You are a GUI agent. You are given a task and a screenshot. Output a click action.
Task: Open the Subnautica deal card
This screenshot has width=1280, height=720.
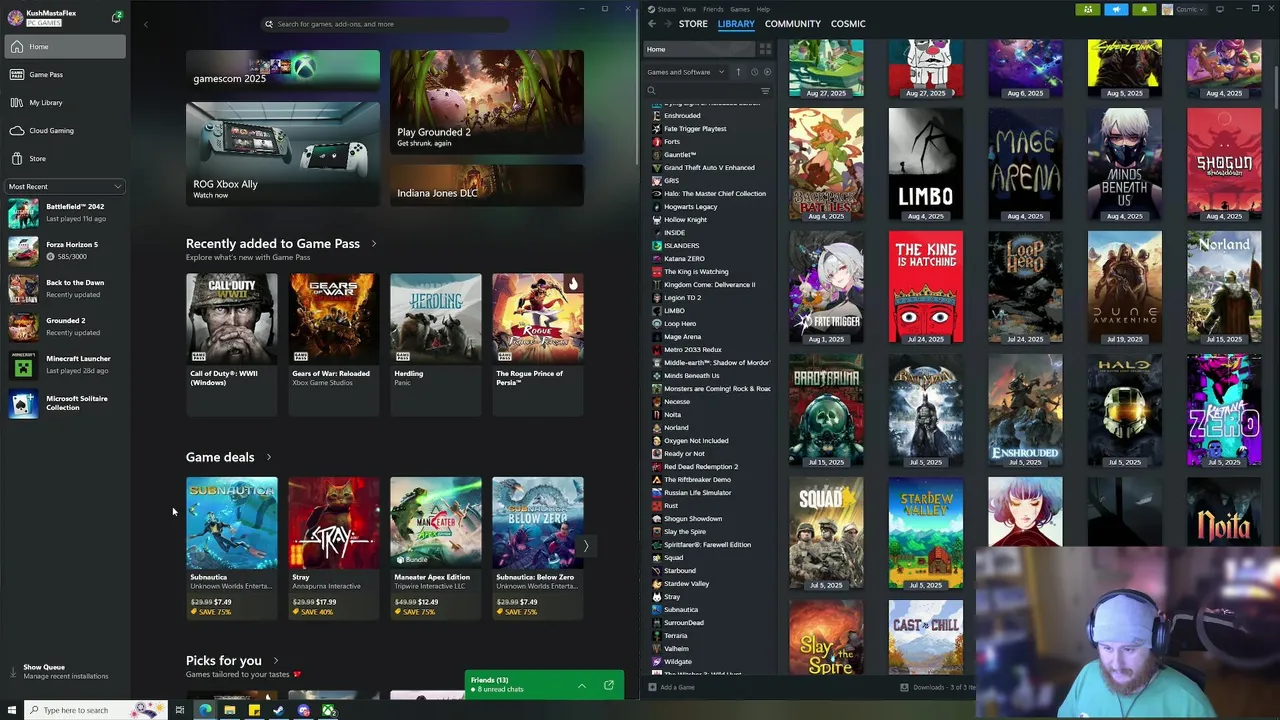click(232, 548)
